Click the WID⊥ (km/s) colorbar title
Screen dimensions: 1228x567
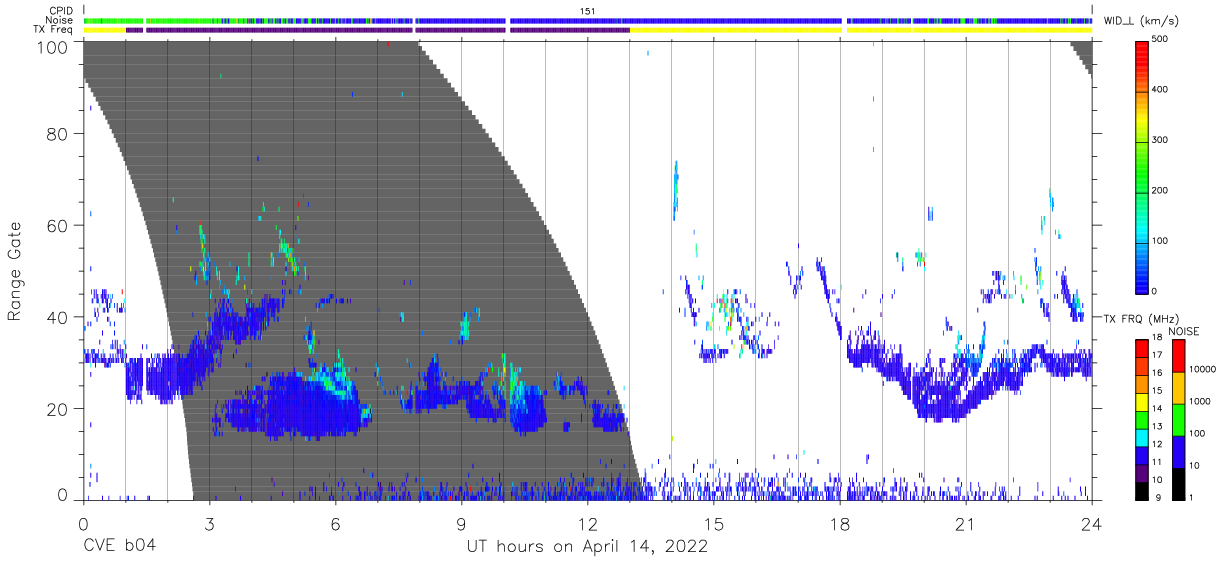1141,21
